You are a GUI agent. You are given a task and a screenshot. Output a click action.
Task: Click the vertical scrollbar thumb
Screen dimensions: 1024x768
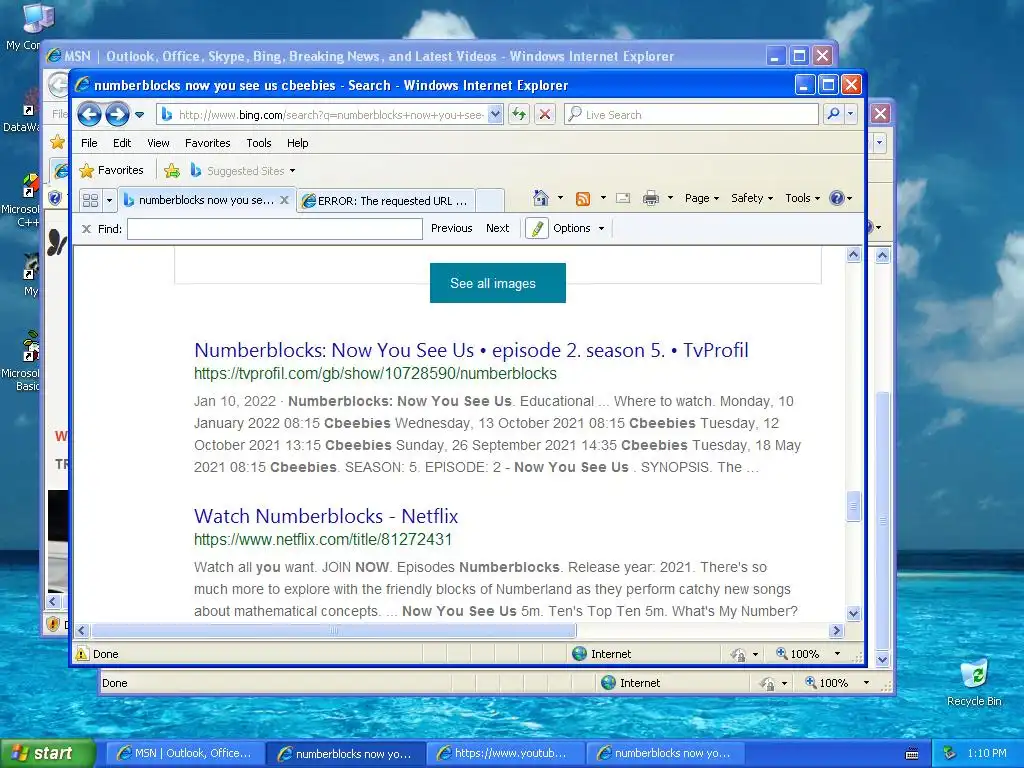(854, 506)
